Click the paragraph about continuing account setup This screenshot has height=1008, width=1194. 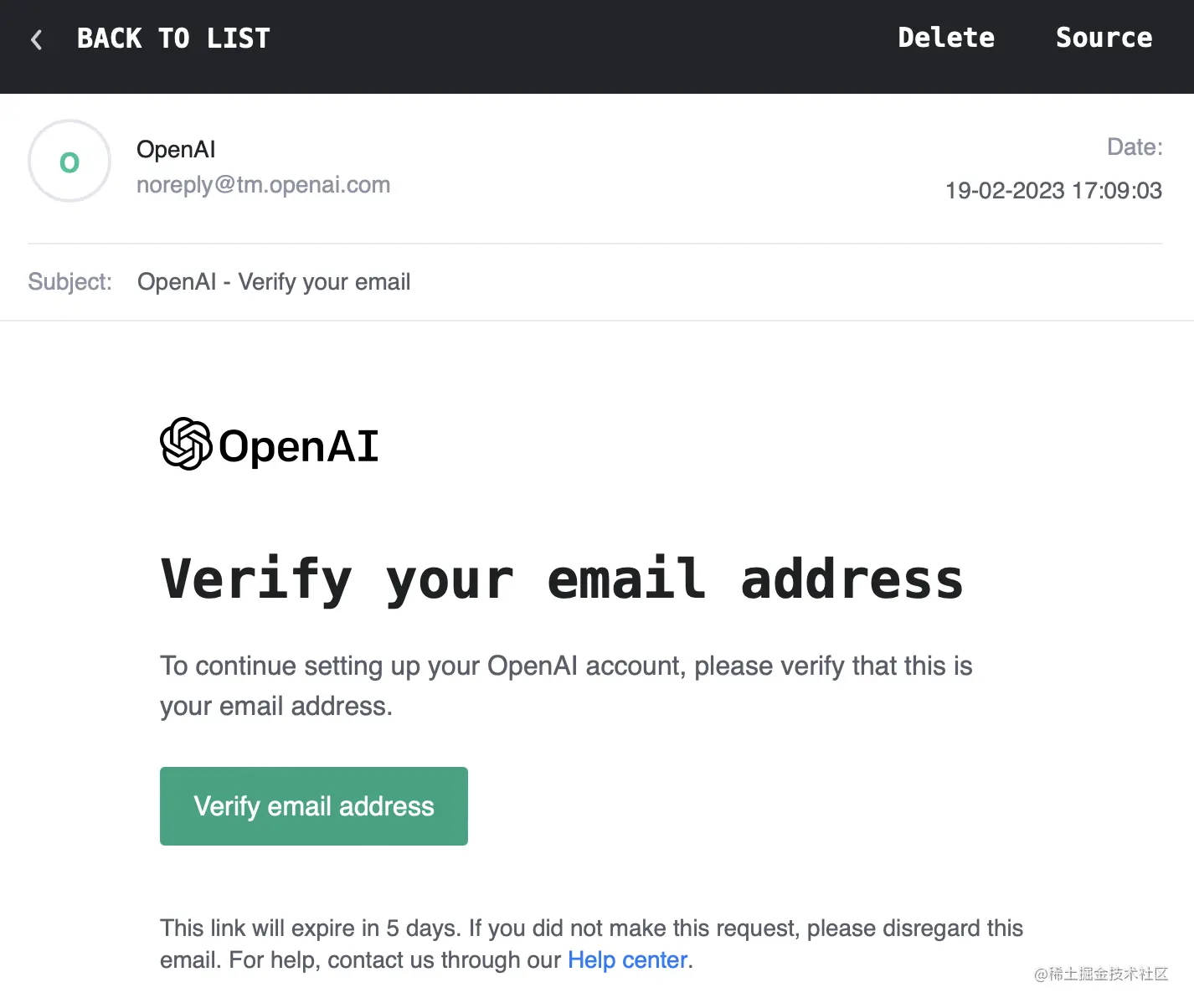[566, 686]
